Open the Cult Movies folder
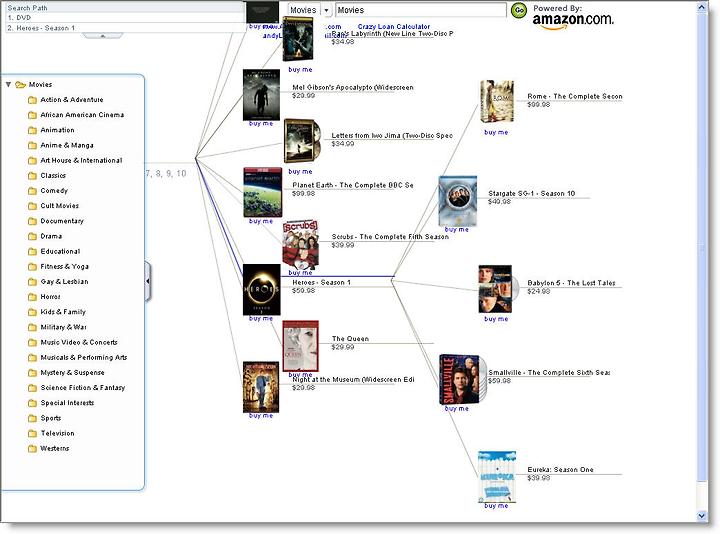The image size is (720, 534). coord(53,206)
